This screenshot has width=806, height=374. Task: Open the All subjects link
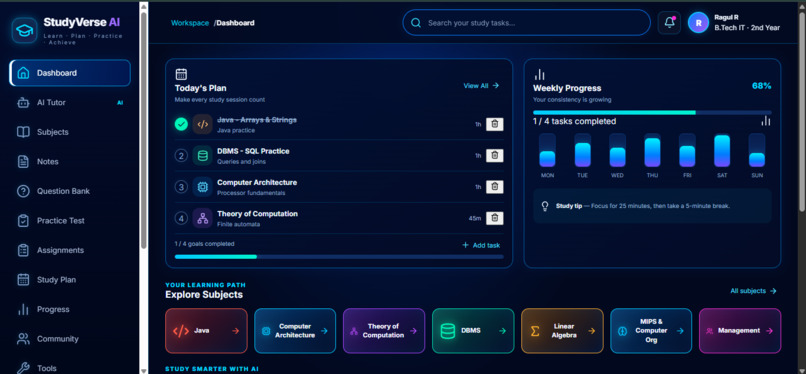(x=754, y=291)
